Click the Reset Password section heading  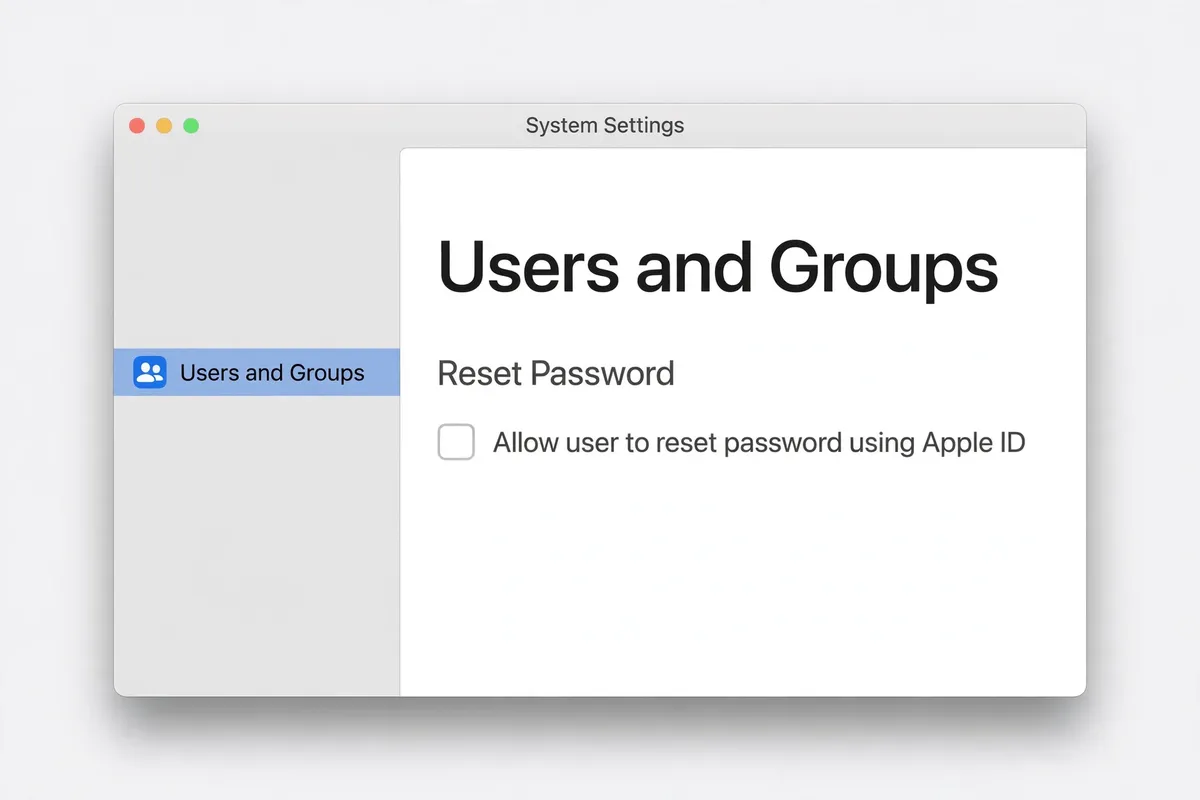556,373
